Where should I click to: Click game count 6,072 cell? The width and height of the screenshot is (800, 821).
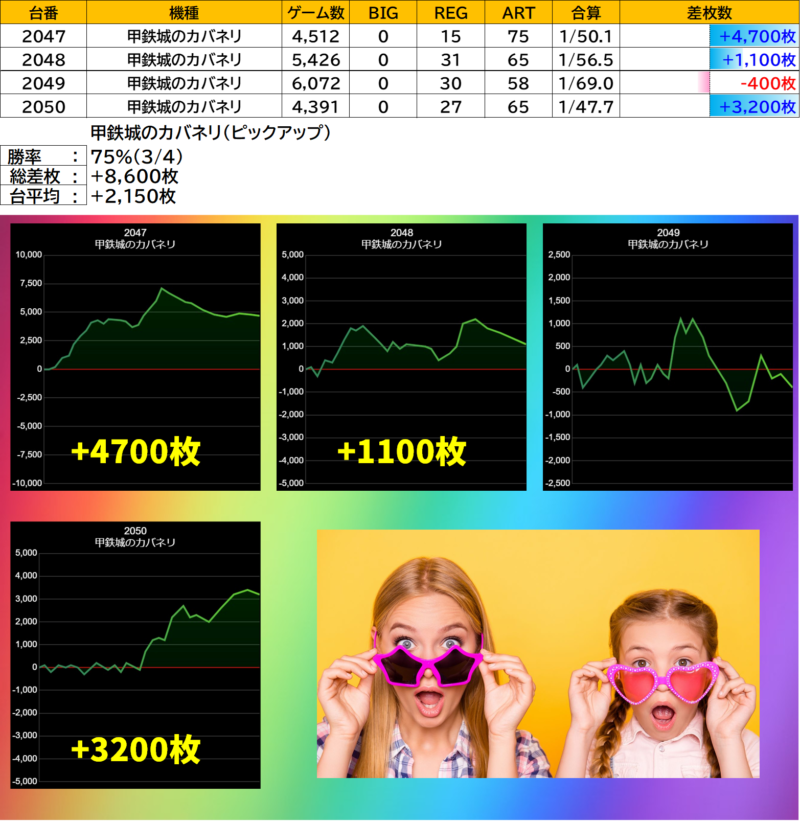coord(316,83)
